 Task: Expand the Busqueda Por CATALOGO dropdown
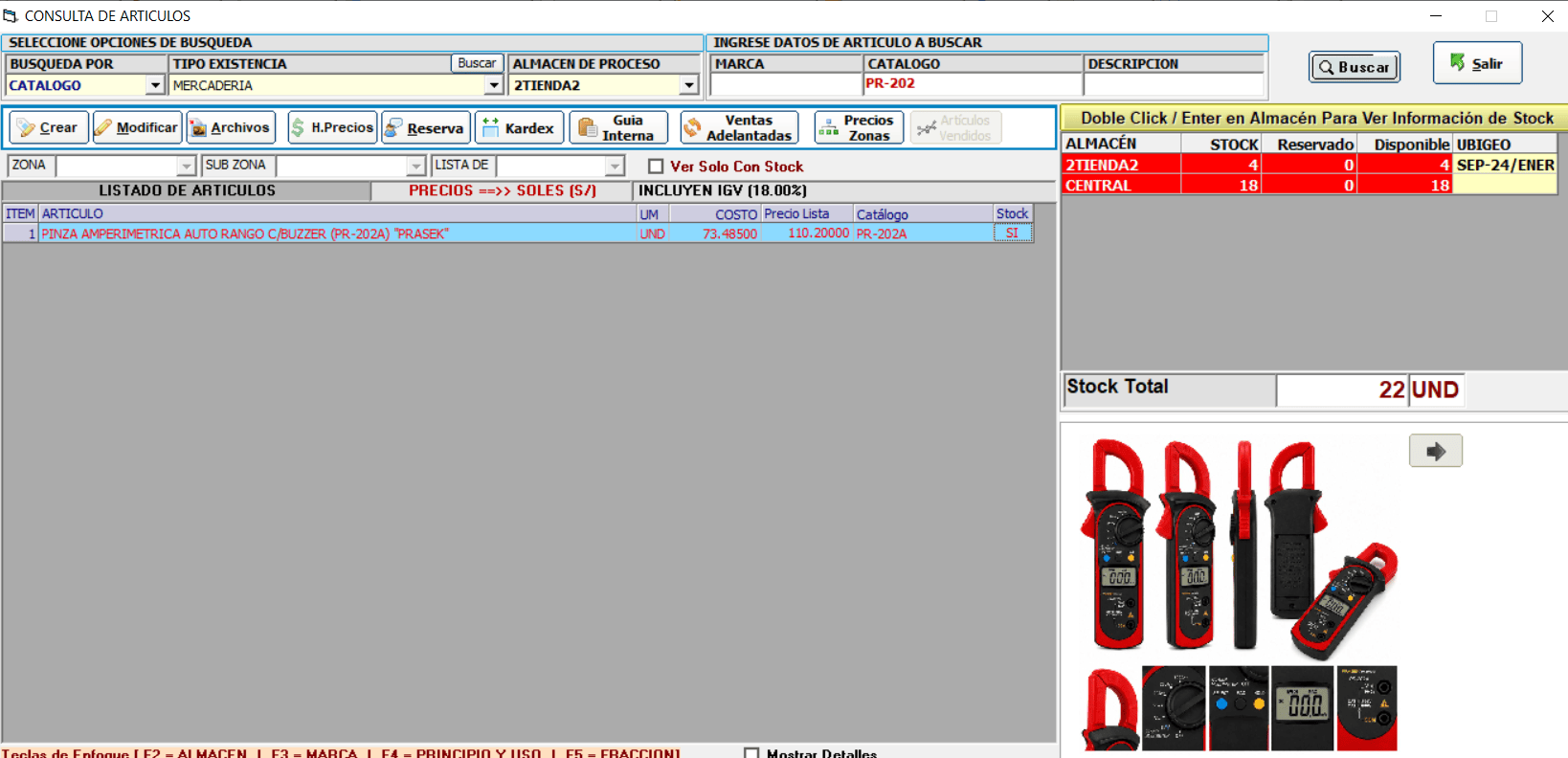pyautogui.click(x=155, y=85)
